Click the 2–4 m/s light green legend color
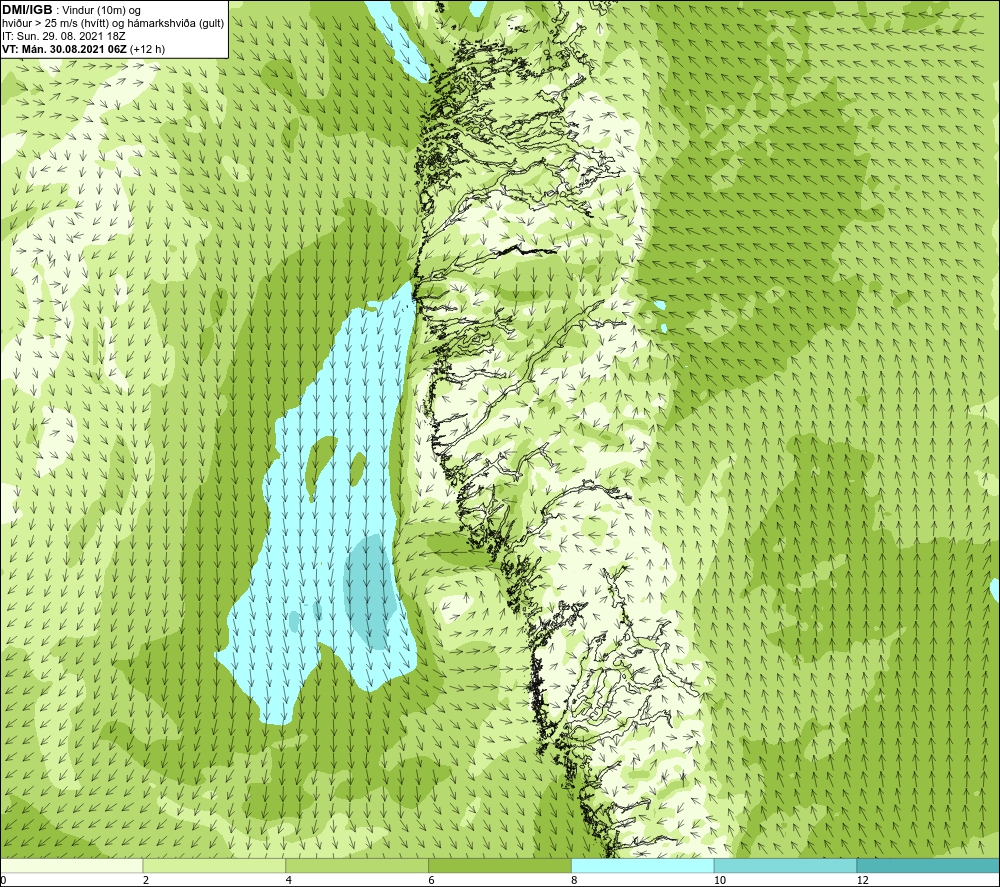The height and width of the screenshot is (887, 1000). (214, 865)
